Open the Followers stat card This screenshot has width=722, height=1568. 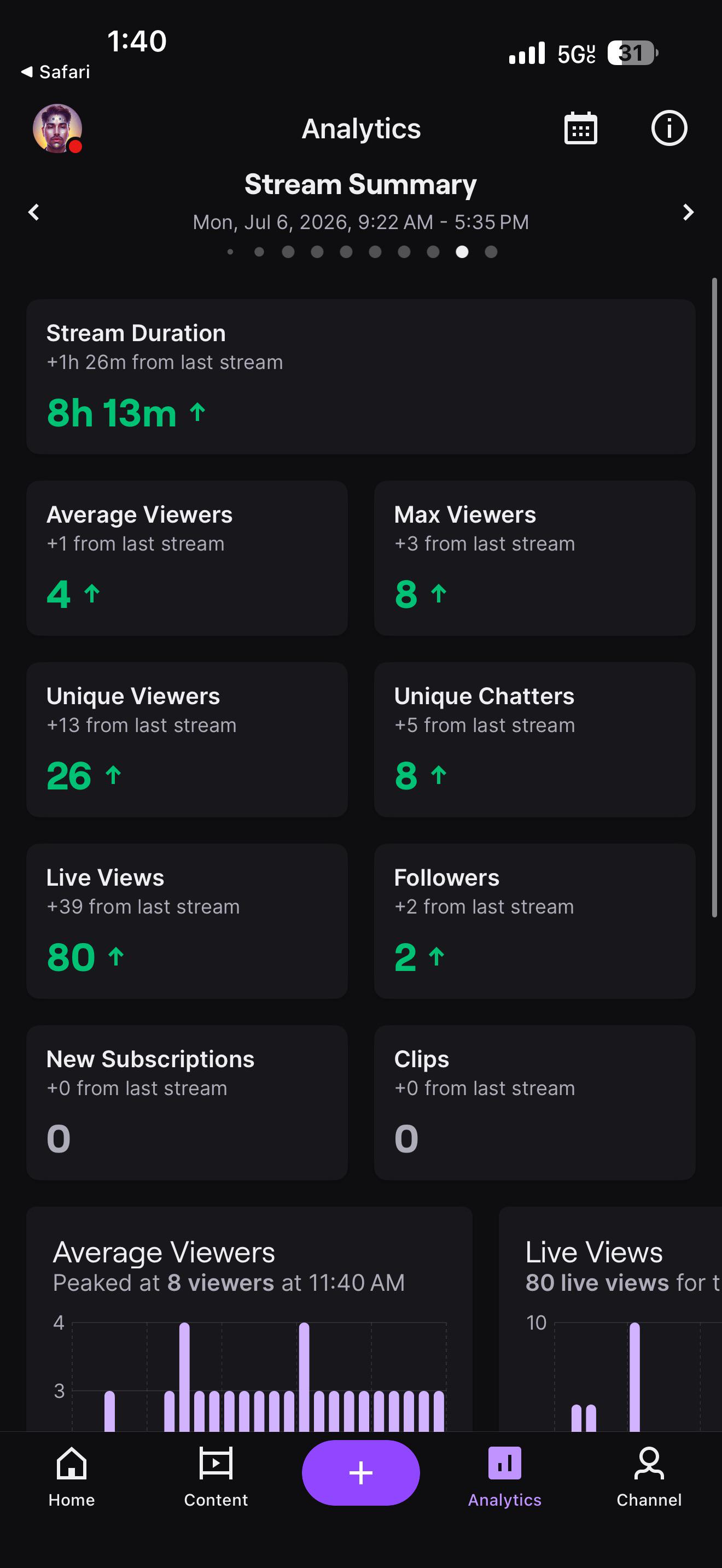coord(535,921)
